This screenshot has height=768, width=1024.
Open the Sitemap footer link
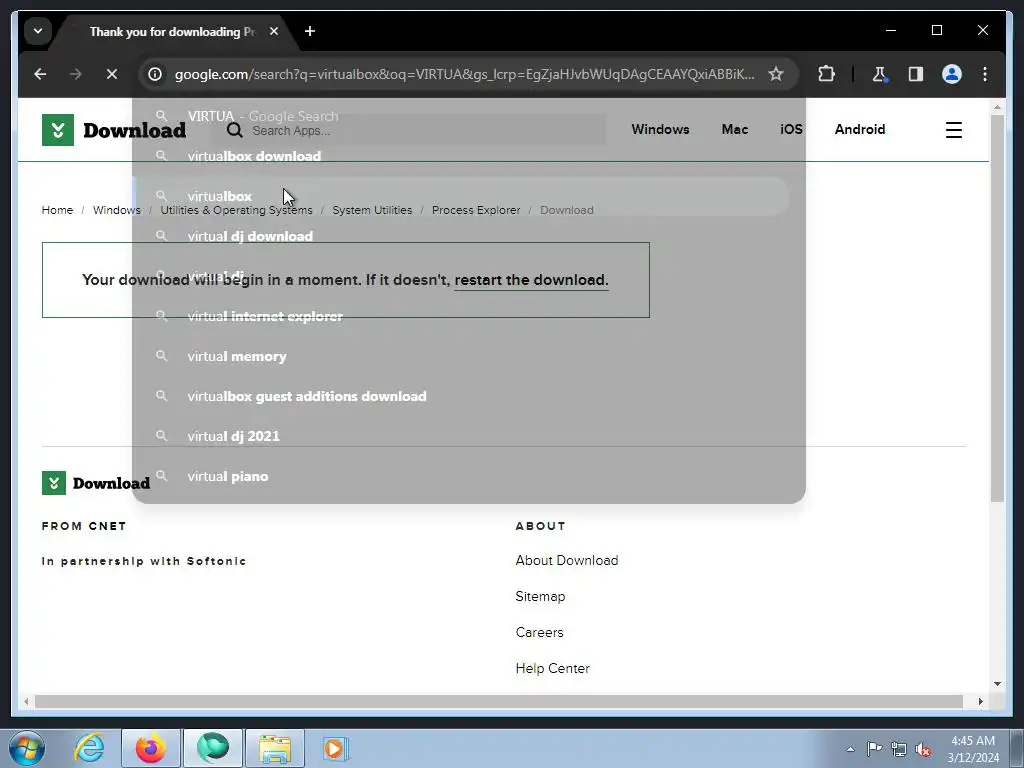pyautogui.click(x=540, y=596)
